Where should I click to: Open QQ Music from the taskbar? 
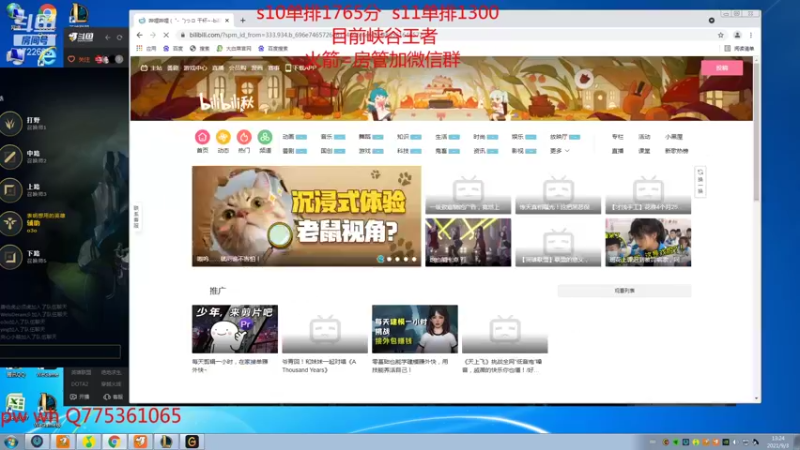89,441
